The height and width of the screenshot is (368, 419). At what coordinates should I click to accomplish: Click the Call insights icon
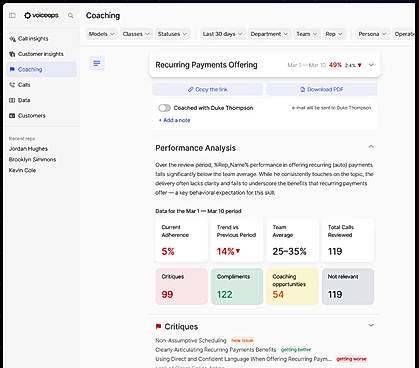(12, 39)
